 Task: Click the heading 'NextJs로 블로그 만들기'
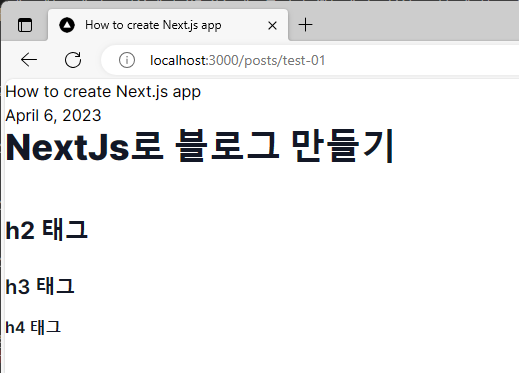(x=200, y=146)
